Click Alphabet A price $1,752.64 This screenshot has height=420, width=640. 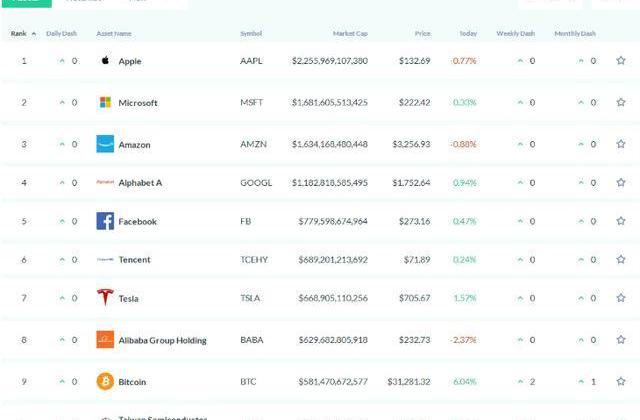[x=411, y=182]
